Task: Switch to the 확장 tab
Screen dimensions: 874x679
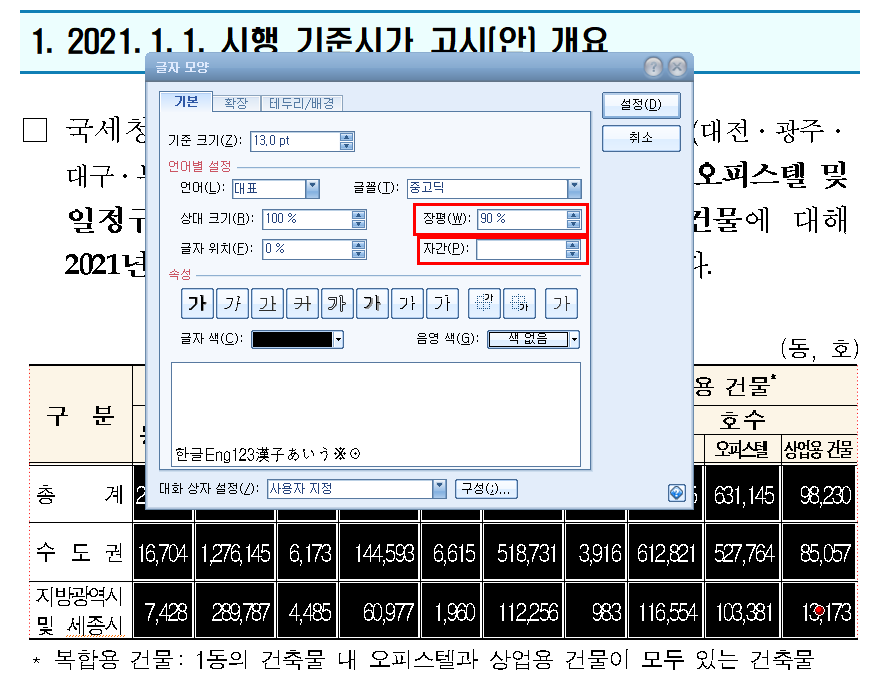Action: pos(236,103)
